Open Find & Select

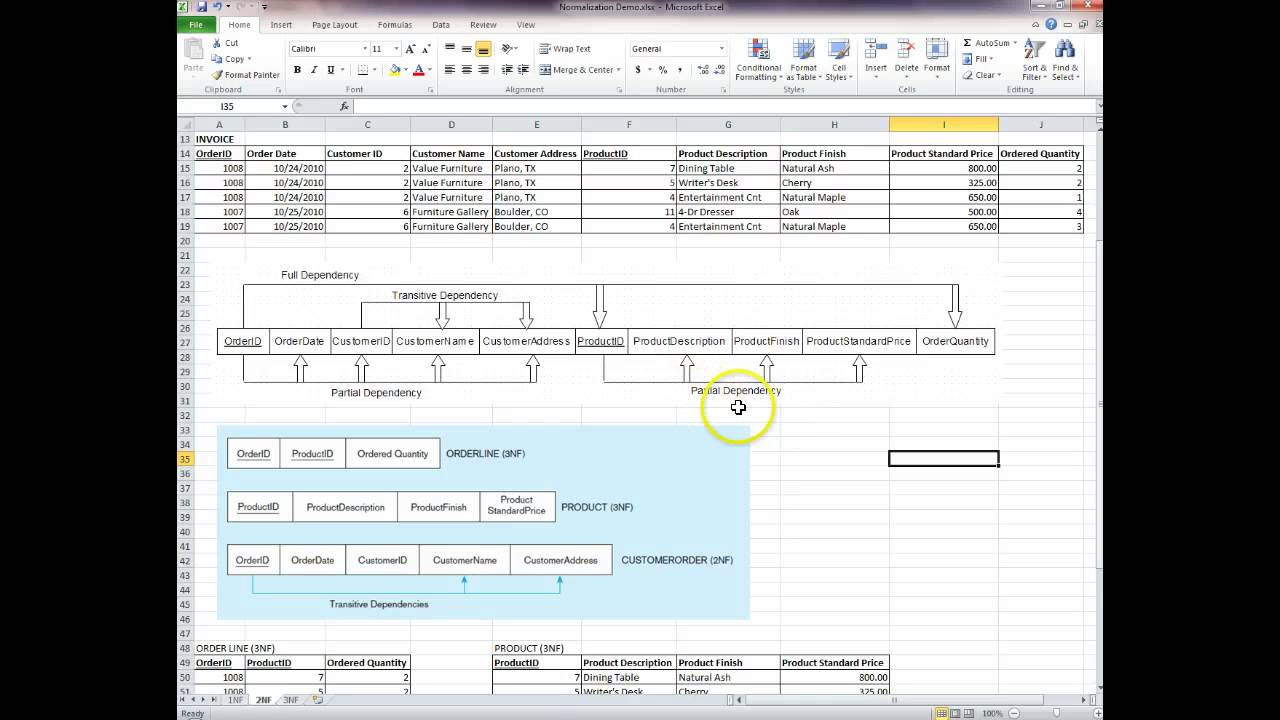click(1065, 60)
